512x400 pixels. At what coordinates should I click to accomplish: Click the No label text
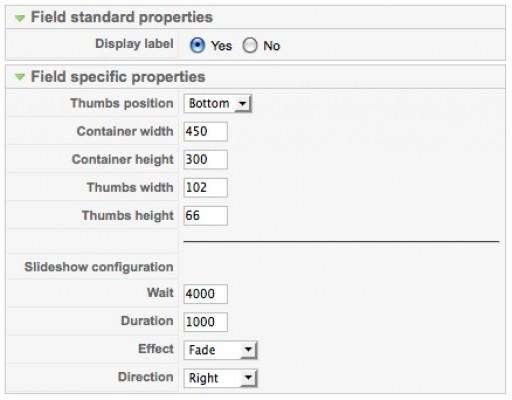pos(272,46)
